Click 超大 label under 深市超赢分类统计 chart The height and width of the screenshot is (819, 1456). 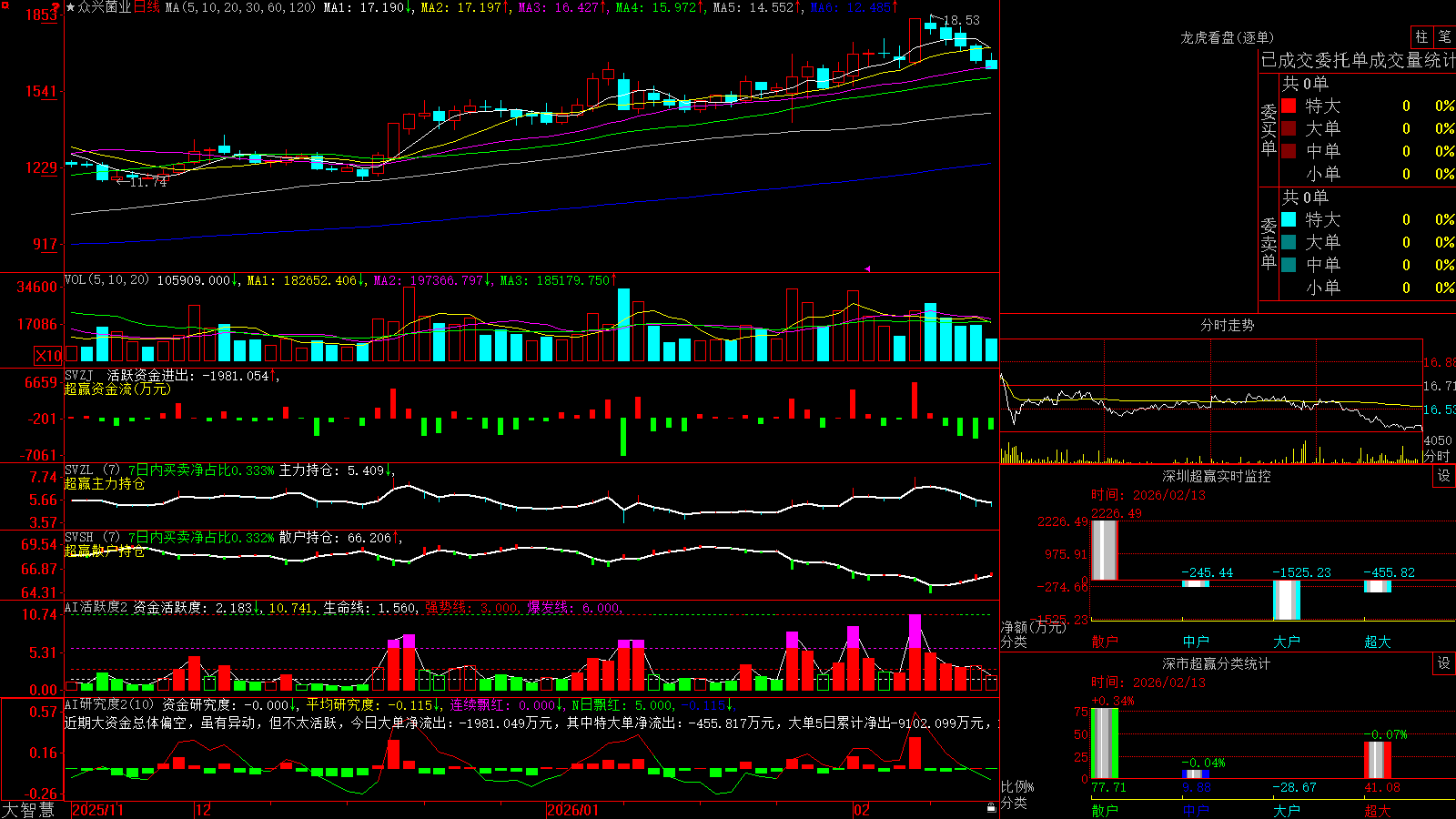pos(1378,811)
